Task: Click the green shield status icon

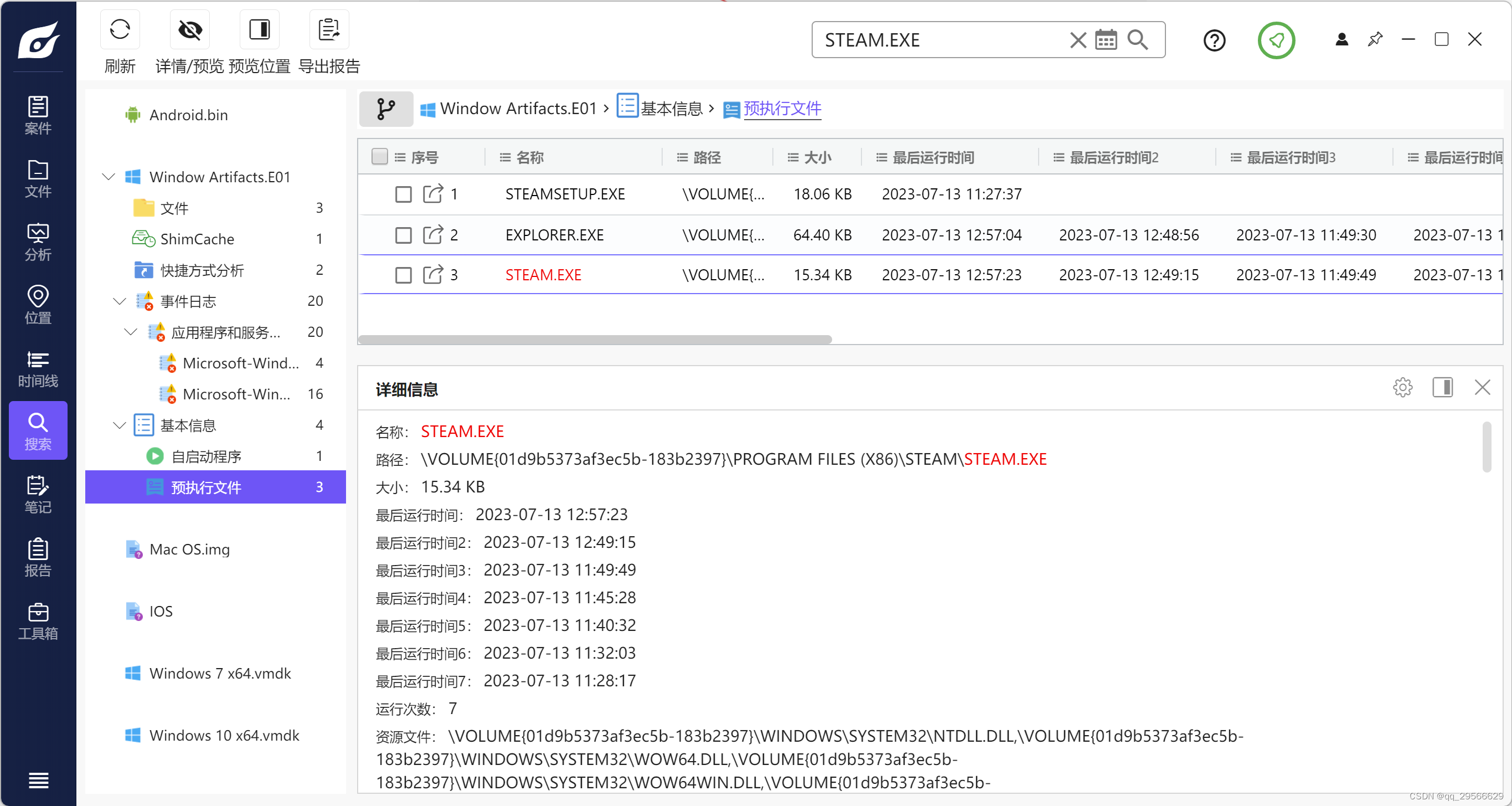Action: coord(1276,40)
